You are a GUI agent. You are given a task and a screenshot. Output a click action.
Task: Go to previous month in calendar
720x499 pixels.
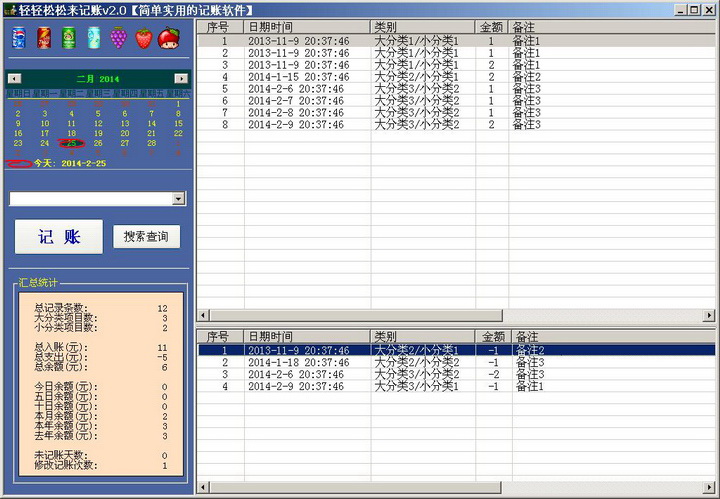point(15,78)
